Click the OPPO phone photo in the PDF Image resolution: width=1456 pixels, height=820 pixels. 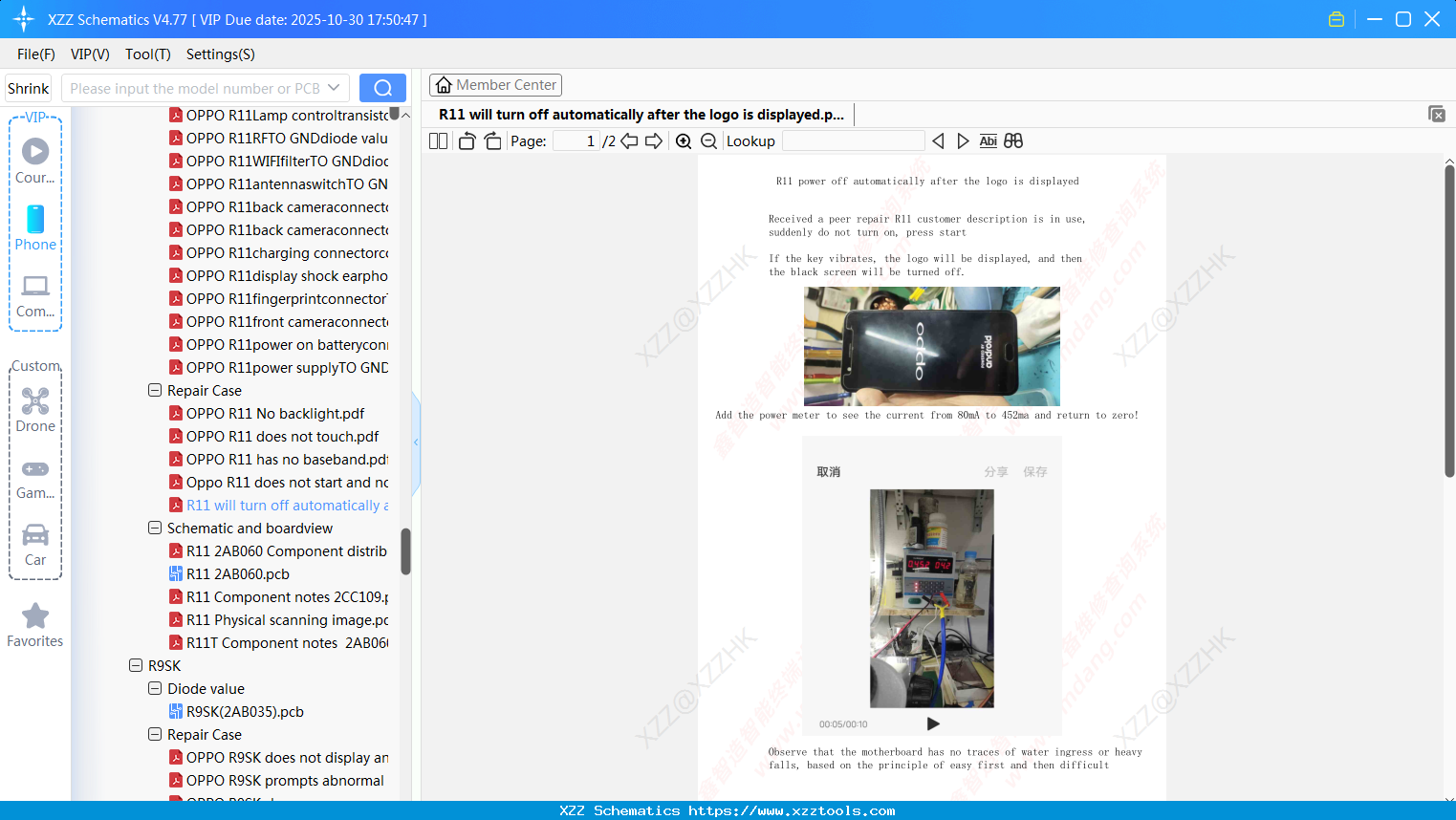pyautogui.click(x=932, y=346)
